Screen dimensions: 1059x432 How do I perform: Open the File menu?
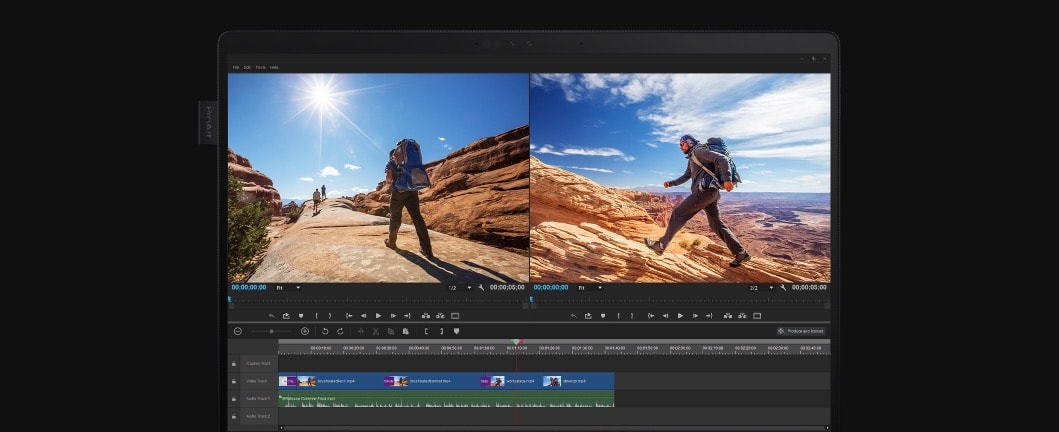[236, 68]
